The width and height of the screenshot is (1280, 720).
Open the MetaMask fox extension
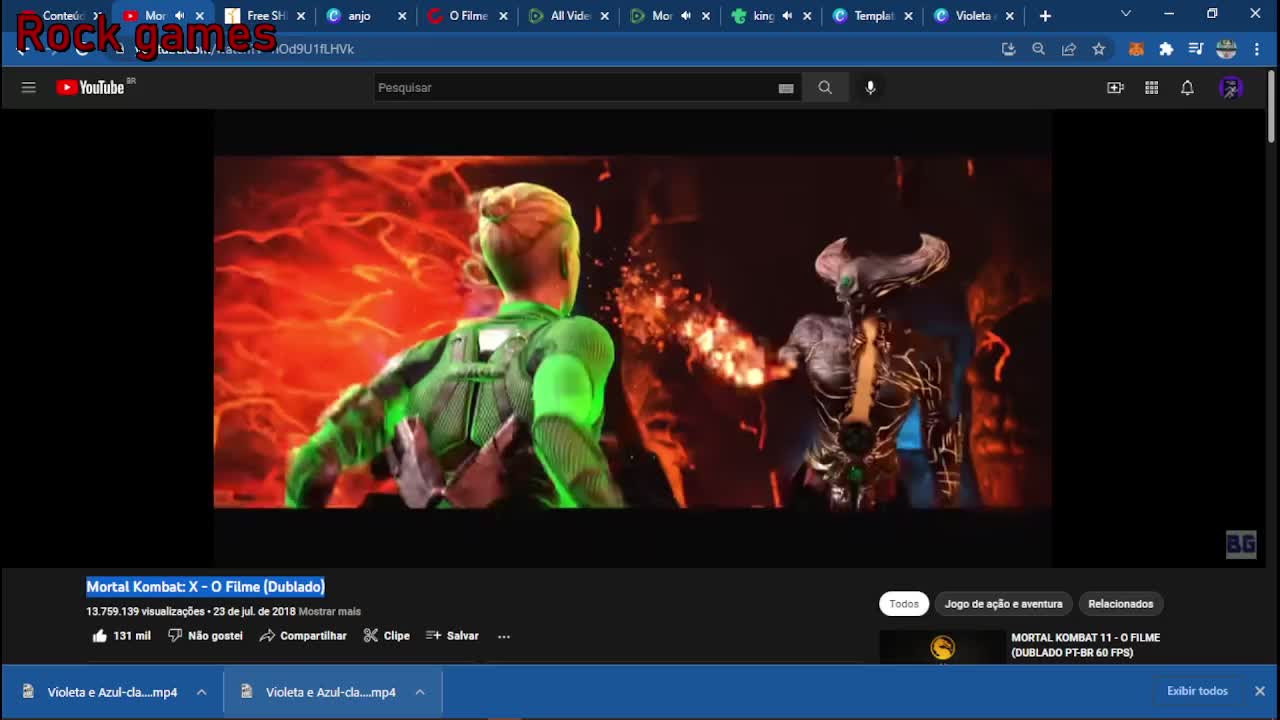1136,49
